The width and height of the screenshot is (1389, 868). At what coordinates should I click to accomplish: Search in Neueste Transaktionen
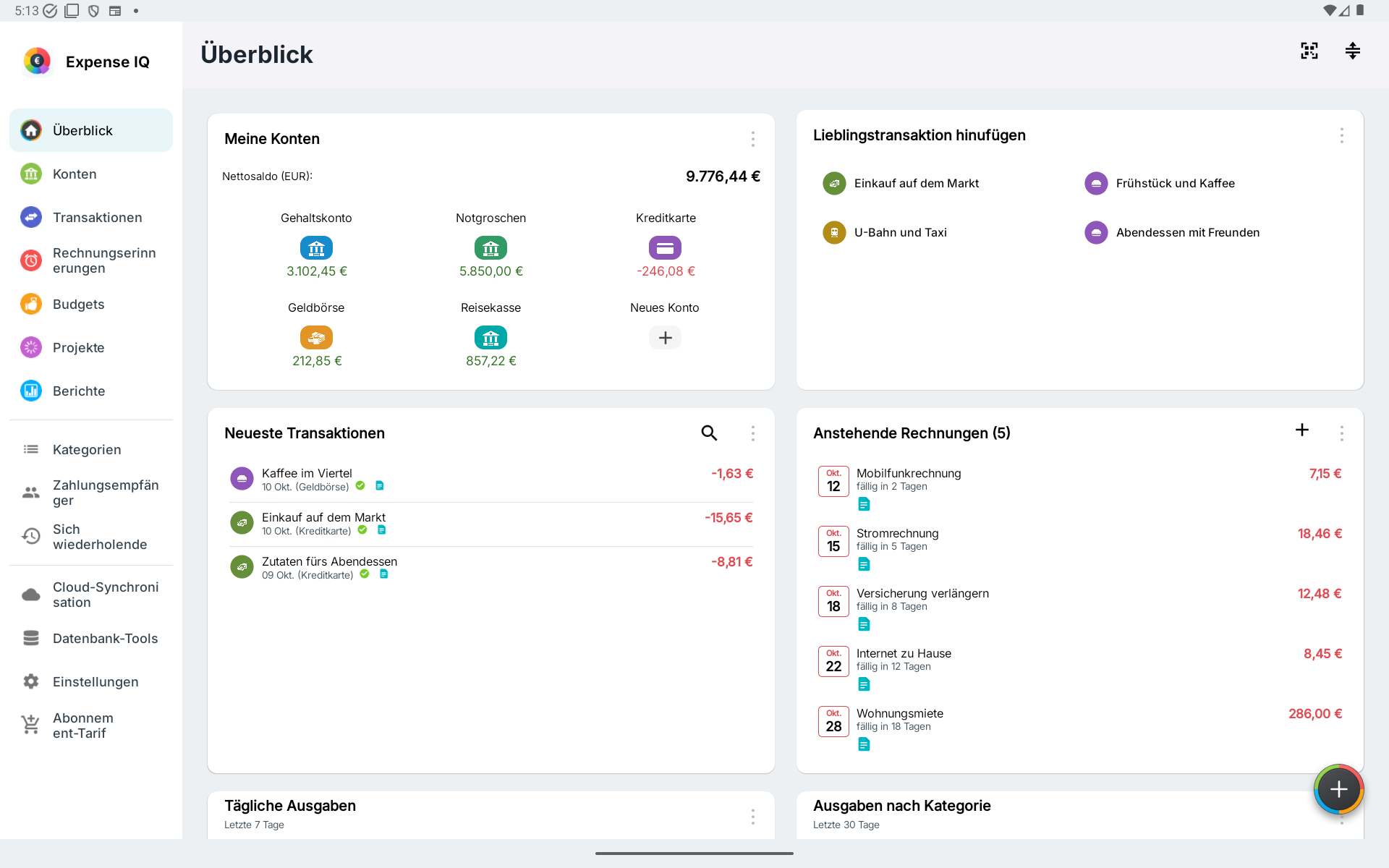pos(709,433)
